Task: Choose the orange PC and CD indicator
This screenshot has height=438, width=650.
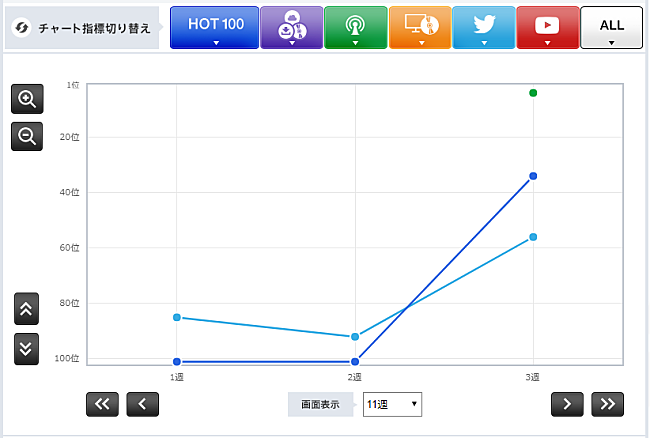Action: pyautogui.click(x=419, y=27)
